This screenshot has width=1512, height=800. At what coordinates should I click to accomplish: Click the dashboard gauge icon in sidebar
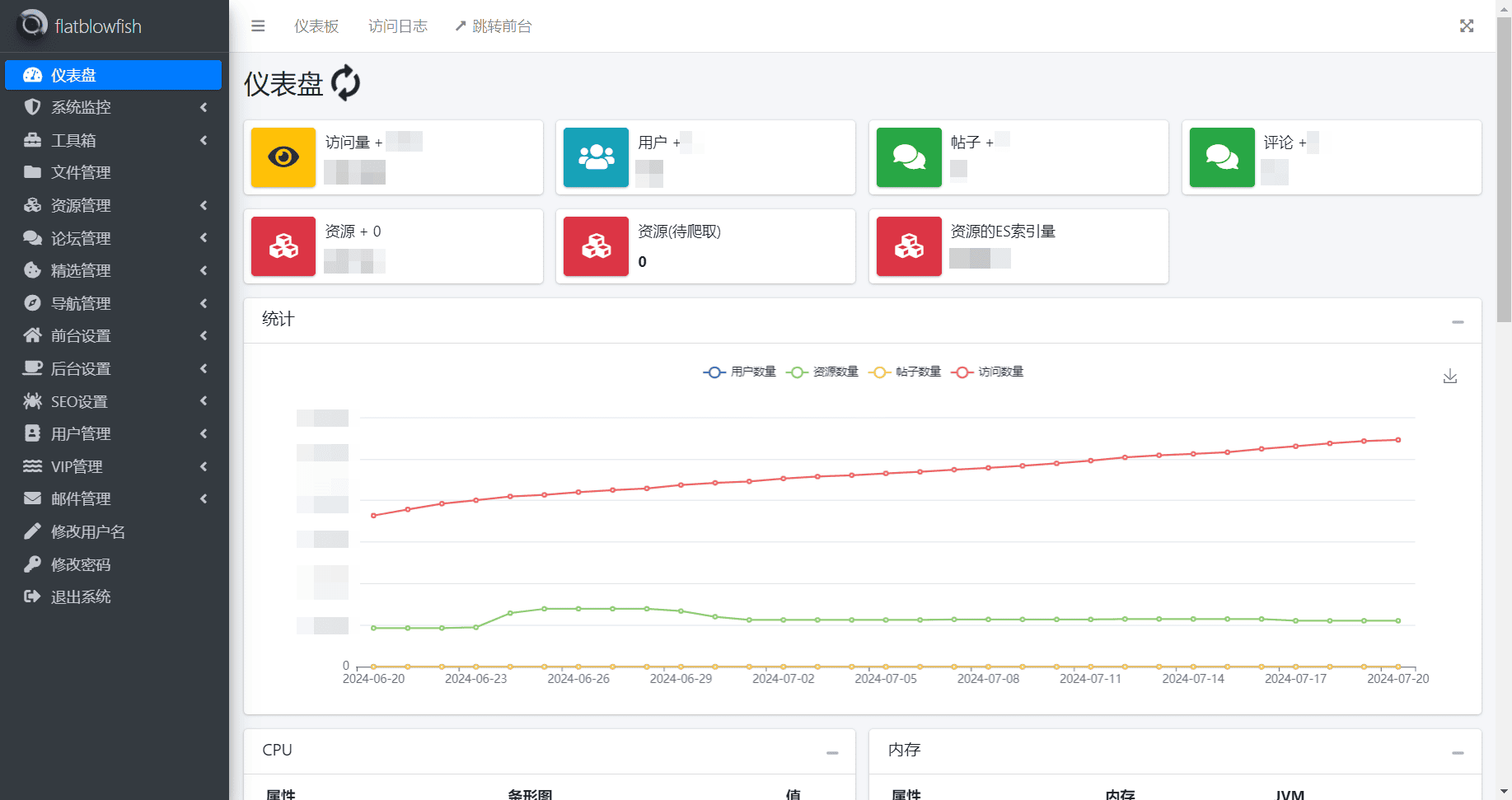[33, 75]
